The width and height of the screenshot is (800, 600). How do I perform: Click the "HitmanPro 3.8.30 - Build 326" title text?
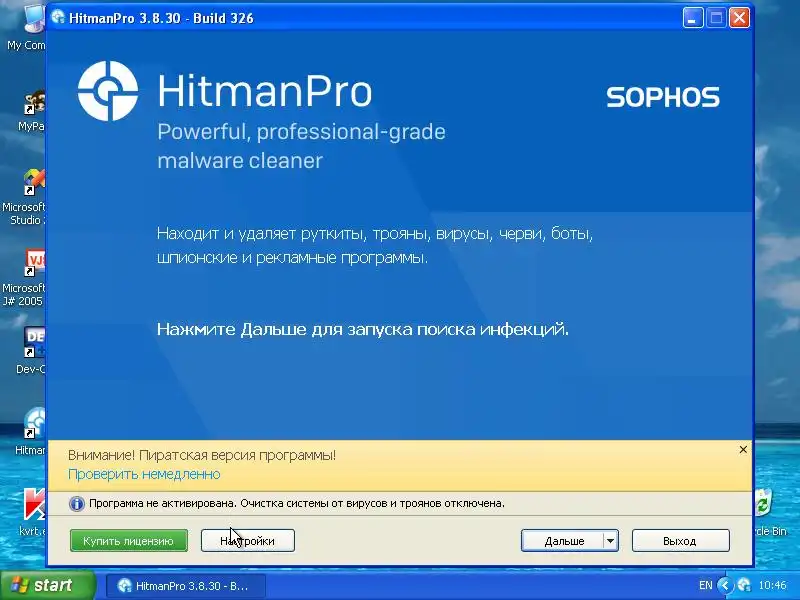161,18
